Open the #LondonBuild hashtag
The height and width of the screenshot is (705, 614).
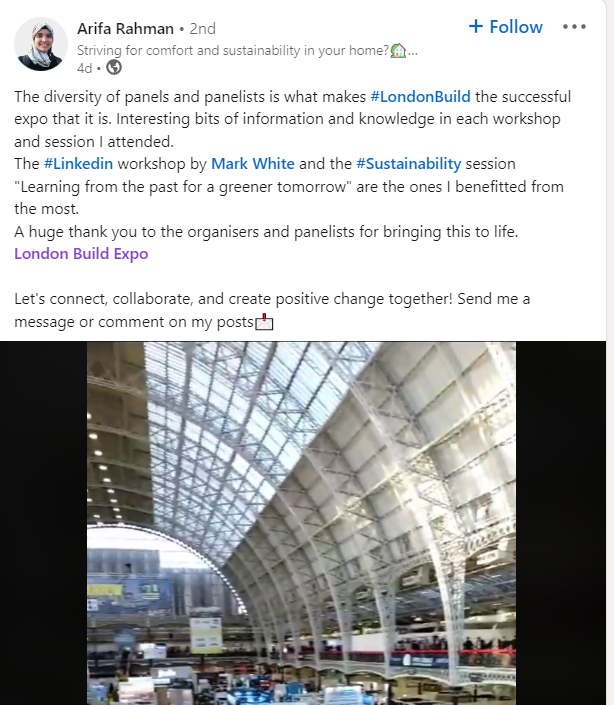[x=420, y=97]
